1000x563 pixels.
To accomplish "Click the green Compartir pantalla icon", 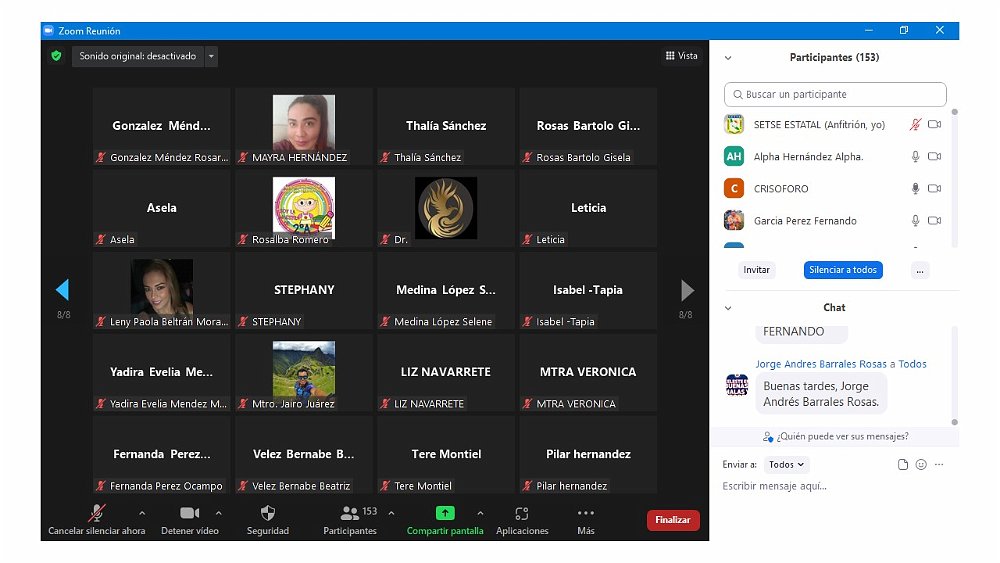I will coord(445,513).
